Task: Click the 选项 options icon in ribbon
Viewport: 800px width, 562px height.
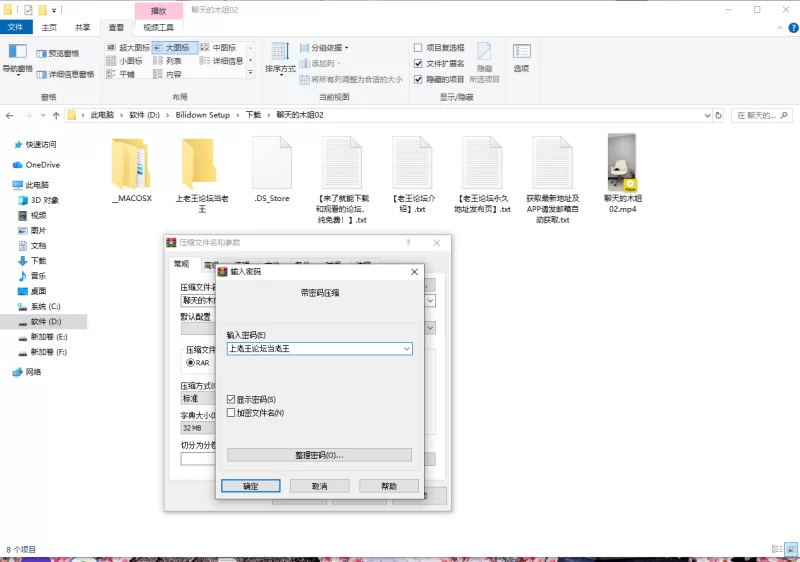Action: [521, 57]
